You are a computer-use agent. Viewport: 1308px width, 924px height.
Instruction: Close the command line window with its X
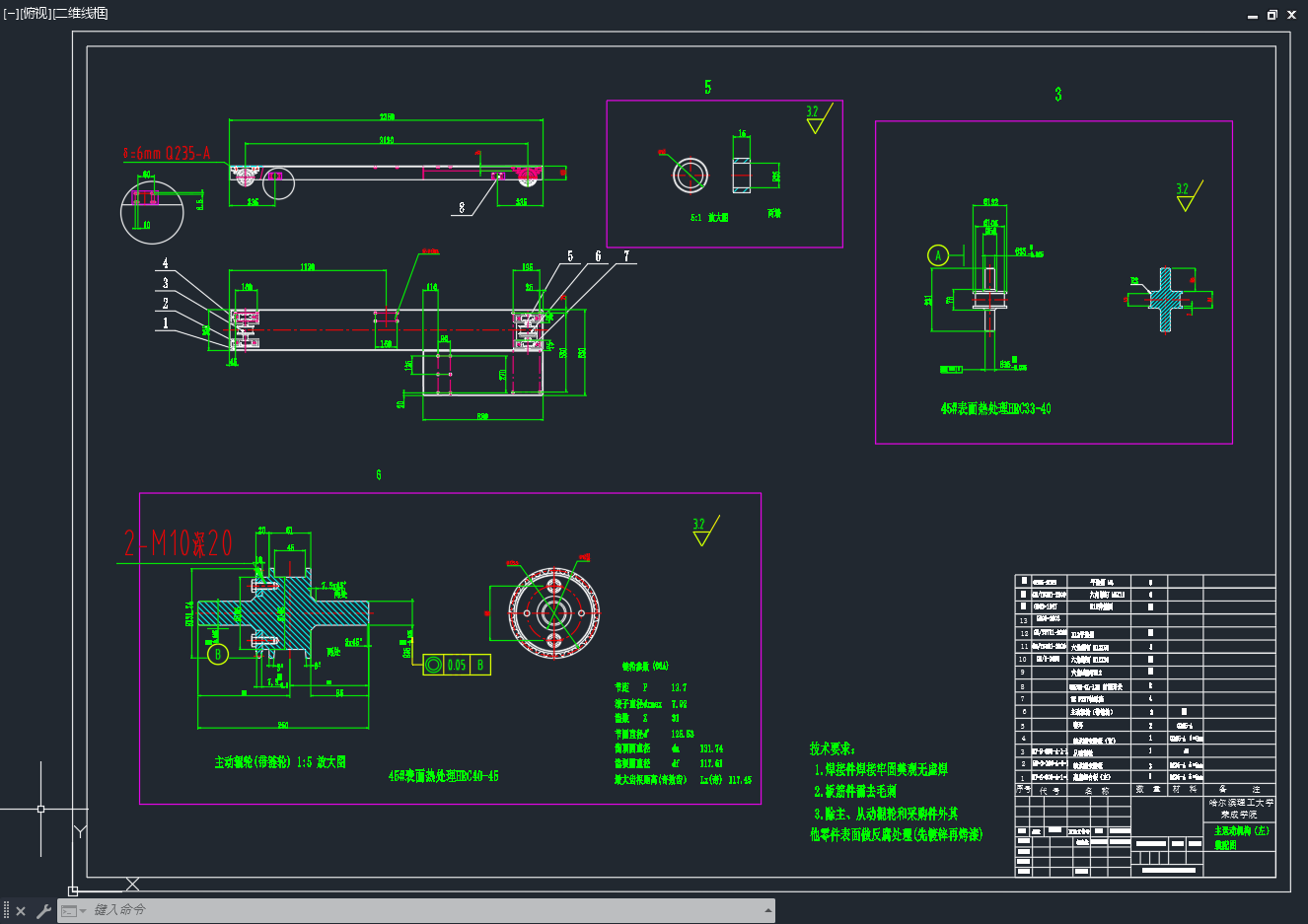(x=21, y=911)
